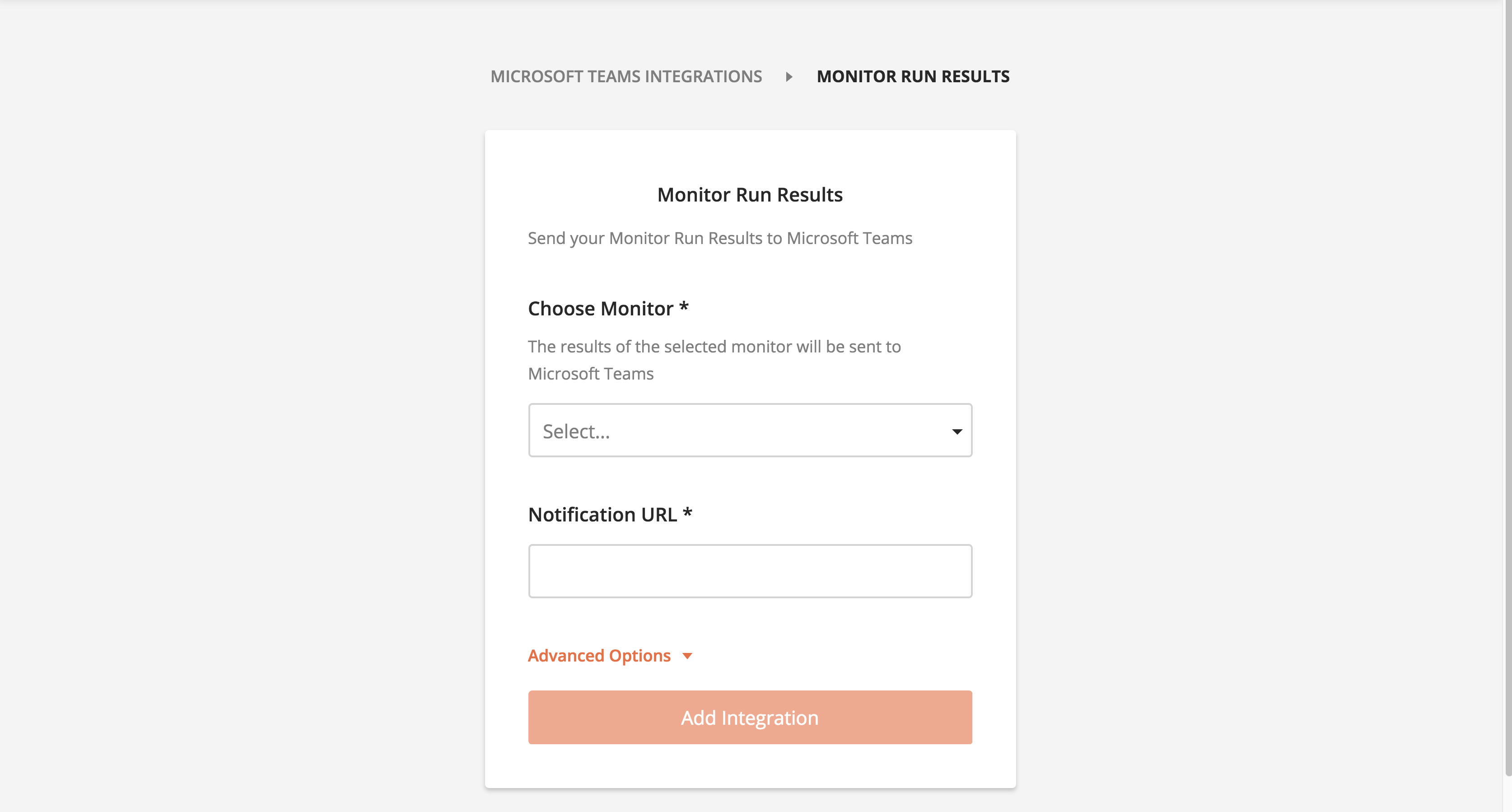
Task: Open Advanced Options link
Action: pos(599,656)
